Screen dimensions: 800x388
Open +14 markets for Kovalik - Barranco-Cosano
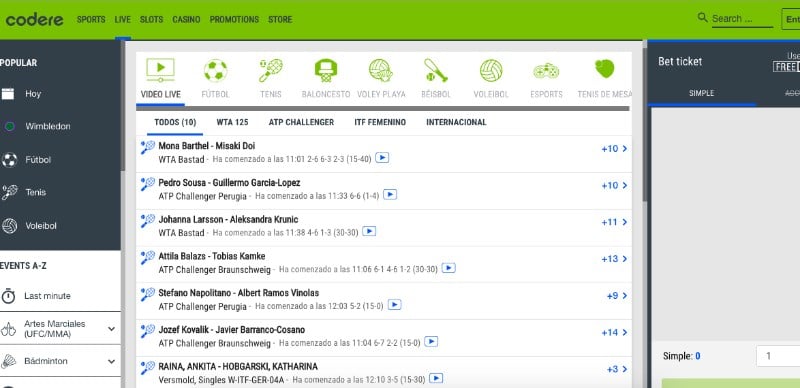[614, 333]
